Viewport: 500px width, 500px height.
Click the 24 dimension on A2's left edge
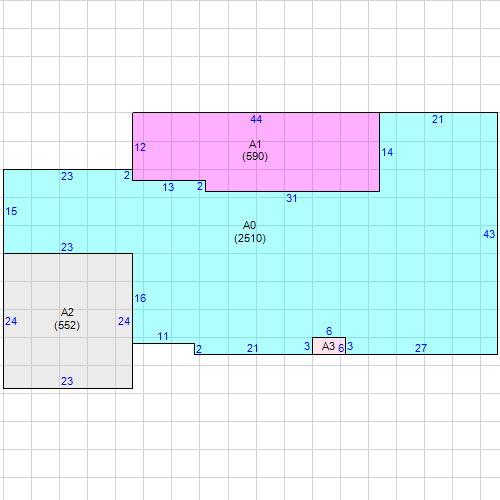point(11,321)
